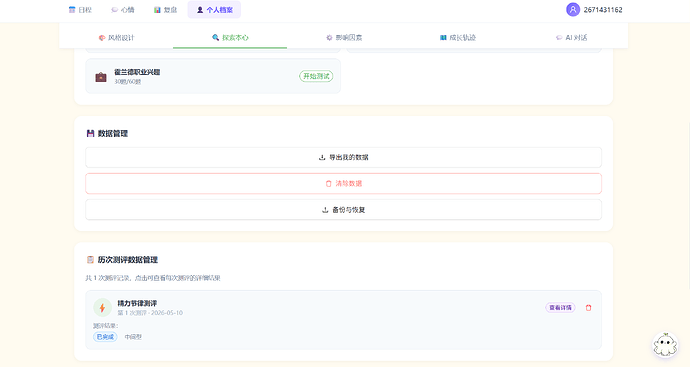Click the 中间型 result label
The image size is (690, 367).
click(133, 337)
